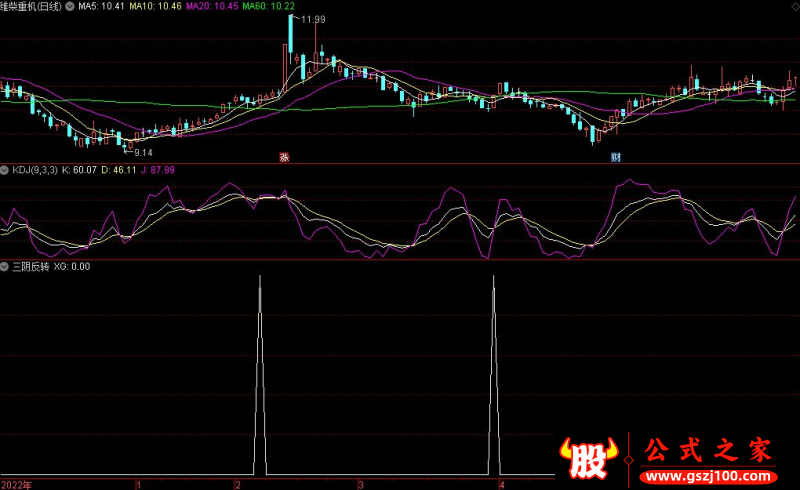
Task: Click the KDJ(9,3,3) indicator name
Action: (34, 171)
